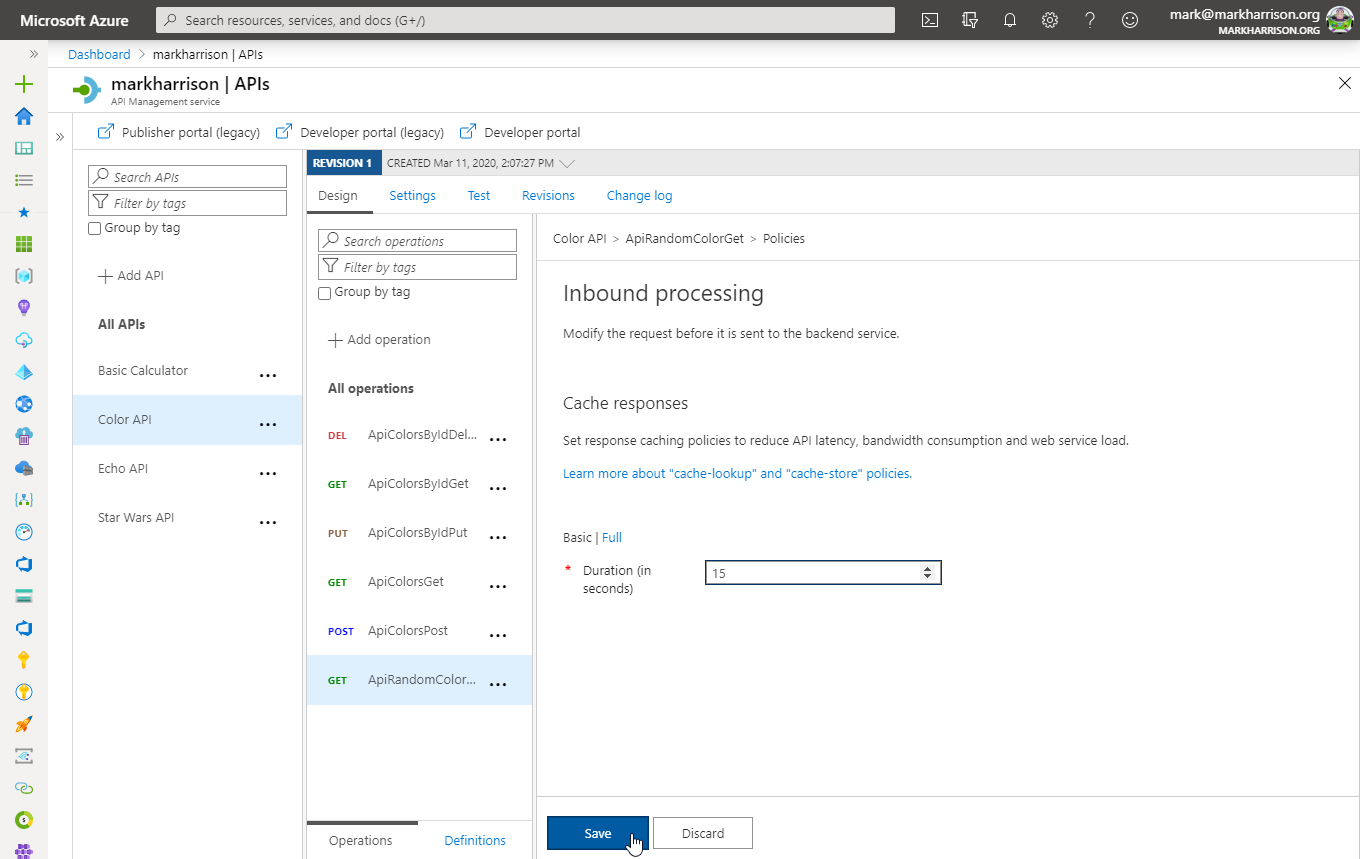
Task: Open the All services list icon in sidebar
Action: 24,180
